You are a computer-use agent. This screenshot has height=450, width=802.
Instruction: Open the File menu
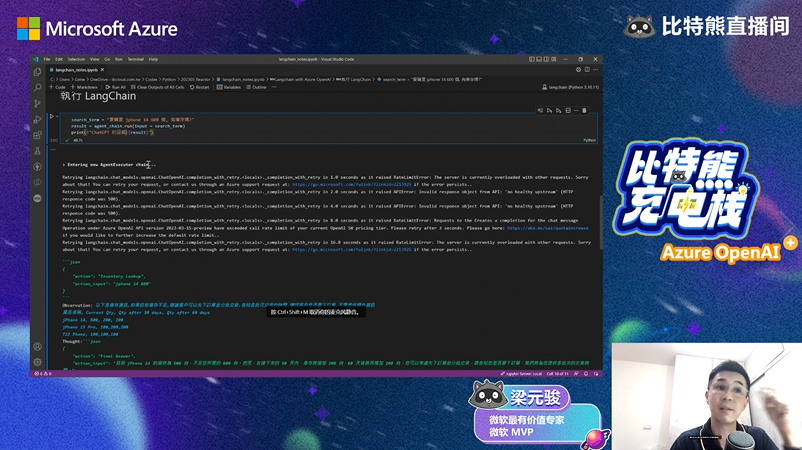click(47, 59)
